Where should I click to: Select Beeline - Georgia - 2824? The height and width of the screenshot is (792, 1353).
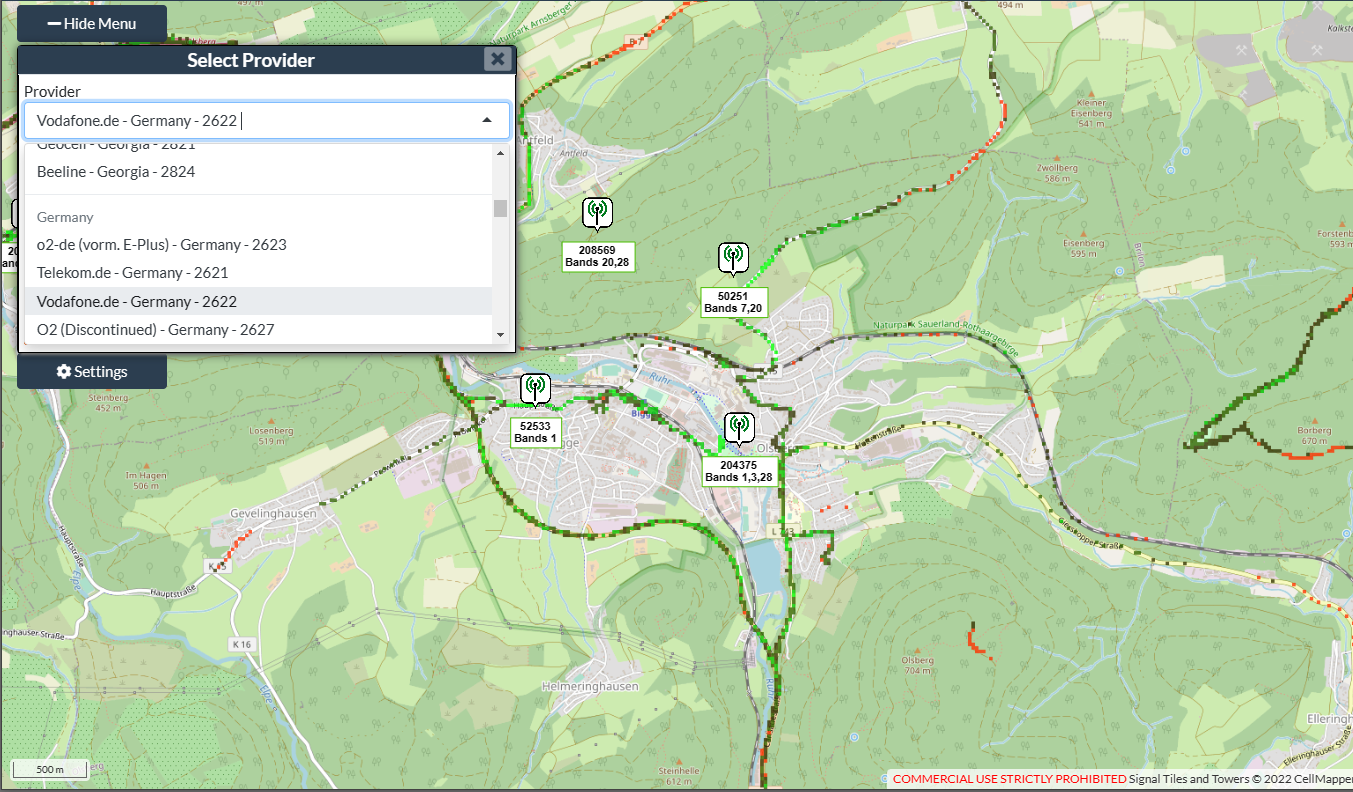pyautogui.click(x=258, y=172)
